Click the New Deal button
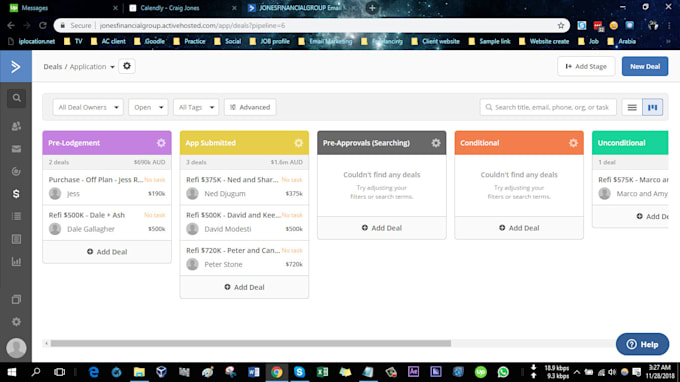Image resolution: width=680 pixels, height=382 pixels. [x=645, y=66]
